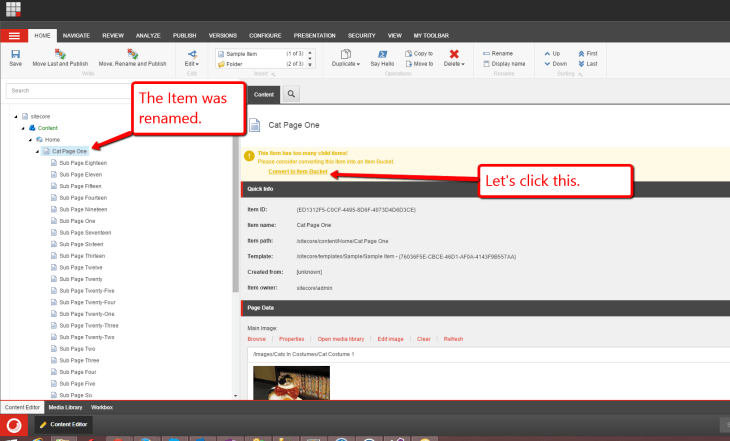Switch to the Content Editor bottom tab
Image resolution: width=730 pixels, height=441 pixels.
click(22, 407)
